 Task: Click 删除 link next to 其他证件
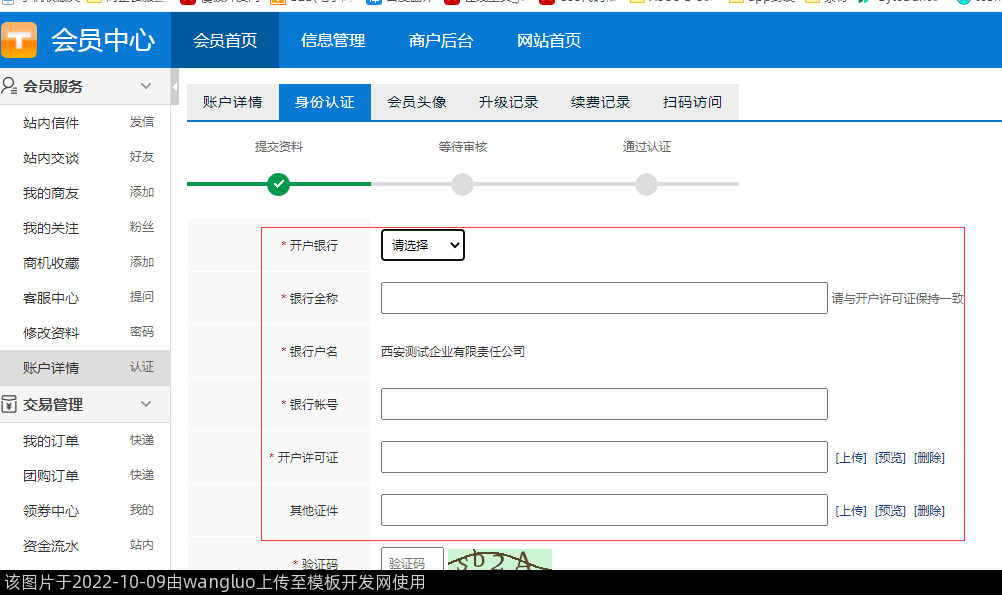point(929,511)
